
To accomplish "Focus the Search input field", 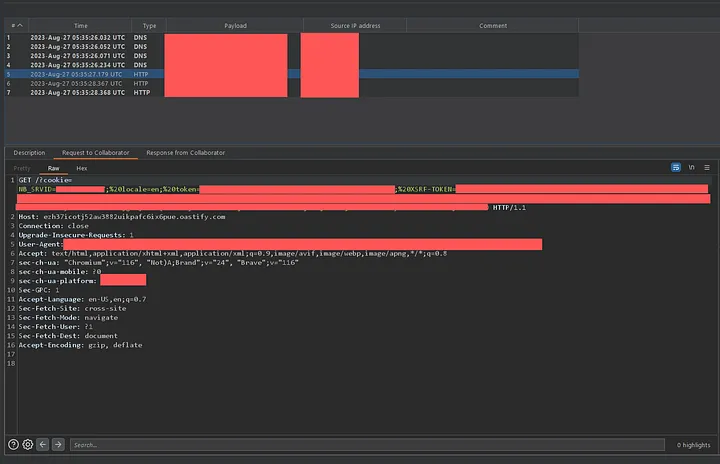I will tap(367, 445).
